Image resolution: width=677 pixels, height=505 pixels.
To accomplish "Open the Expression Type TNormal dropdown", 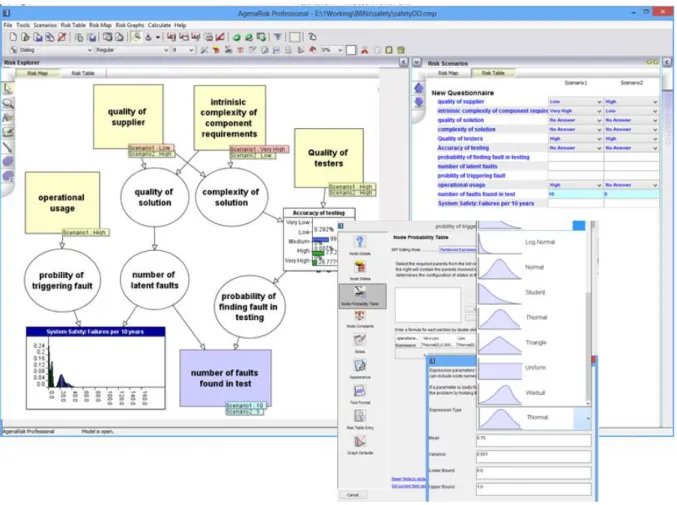I will [534, 418].
